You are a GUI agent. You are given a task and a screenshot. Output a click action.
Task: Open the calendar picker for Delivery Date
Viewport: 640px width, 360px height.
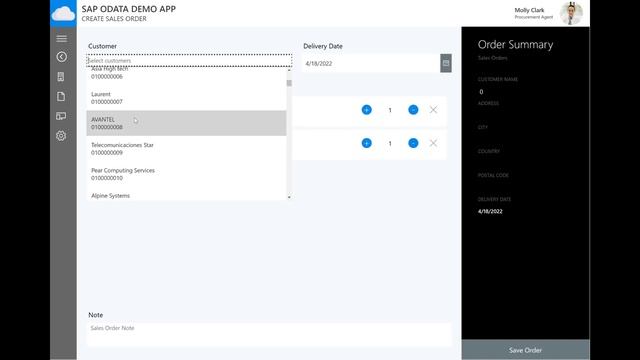click(446, 63)
